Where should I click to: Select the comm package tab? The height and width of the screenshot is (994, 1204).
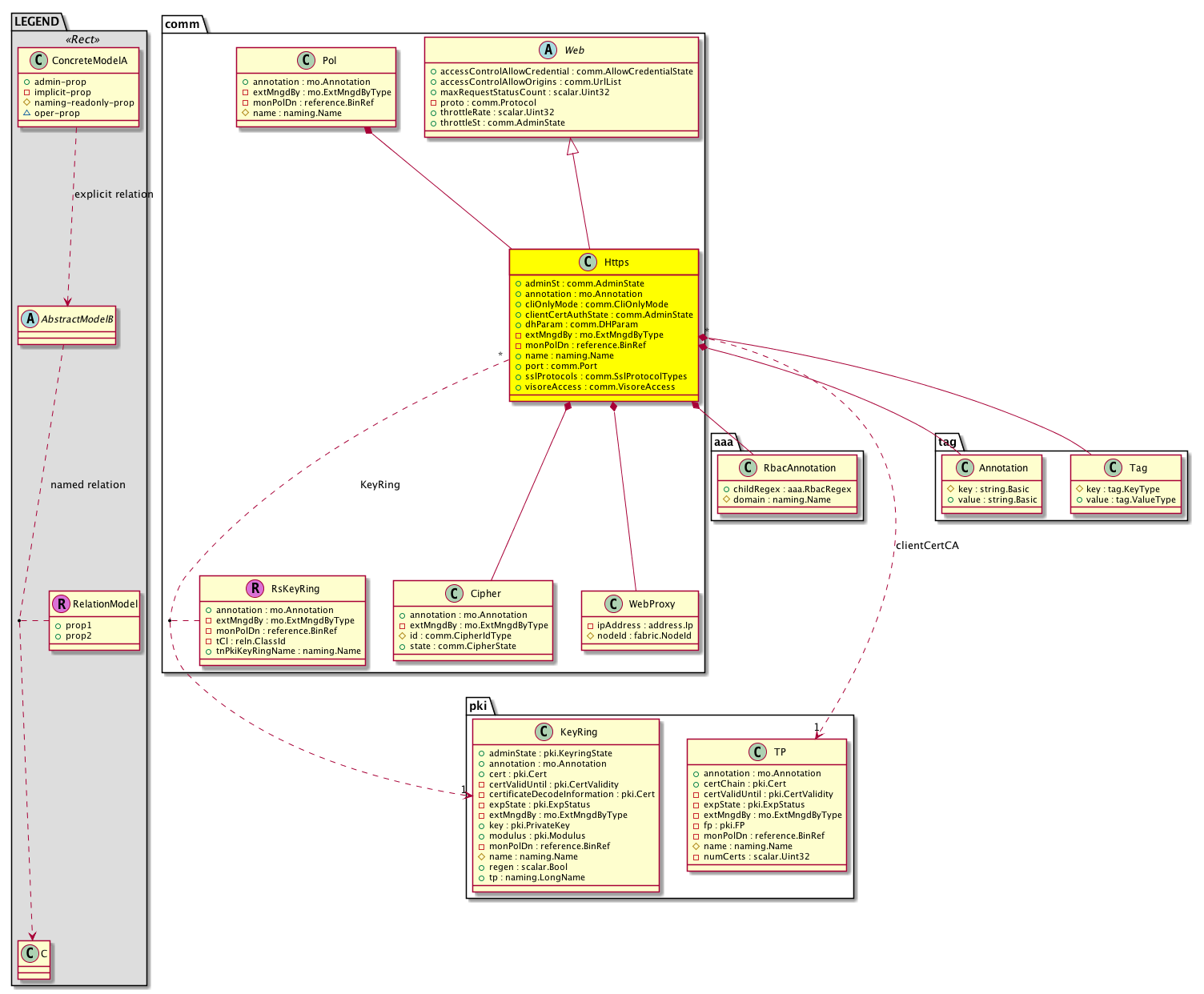coord(183,24)
